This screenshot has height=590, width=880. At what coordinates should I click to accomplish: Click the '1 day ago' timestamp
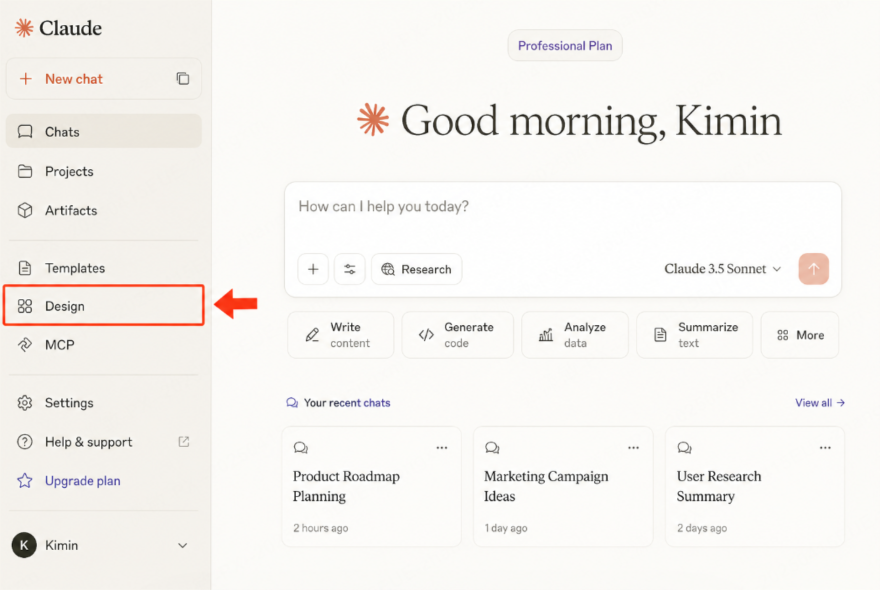(x=506, y=528)
